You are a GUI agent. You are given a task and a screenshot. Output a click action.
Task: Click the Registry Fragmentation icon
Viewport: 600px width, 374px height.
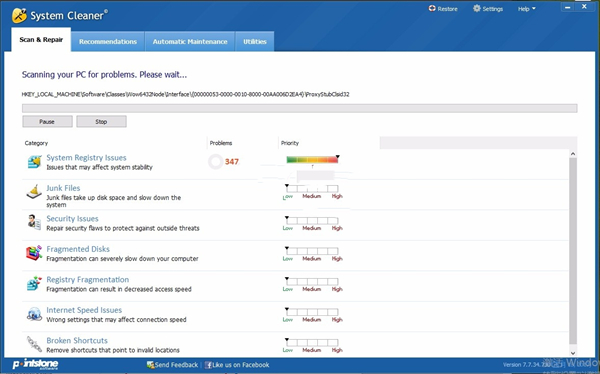tap(34, 283)
